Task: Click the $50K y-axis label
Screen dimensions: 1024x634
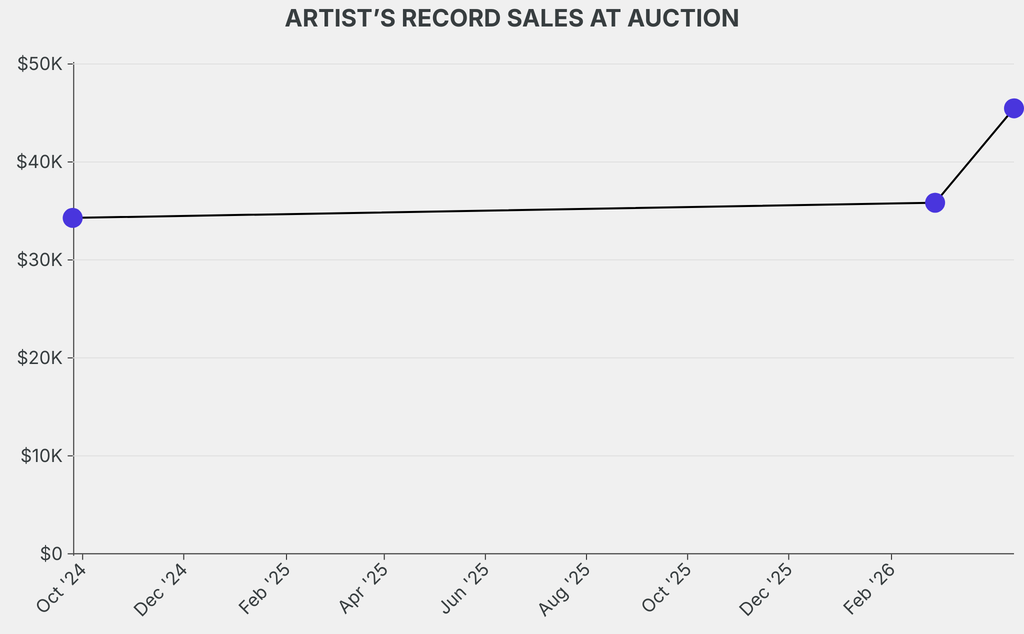Action: point(41,64)
